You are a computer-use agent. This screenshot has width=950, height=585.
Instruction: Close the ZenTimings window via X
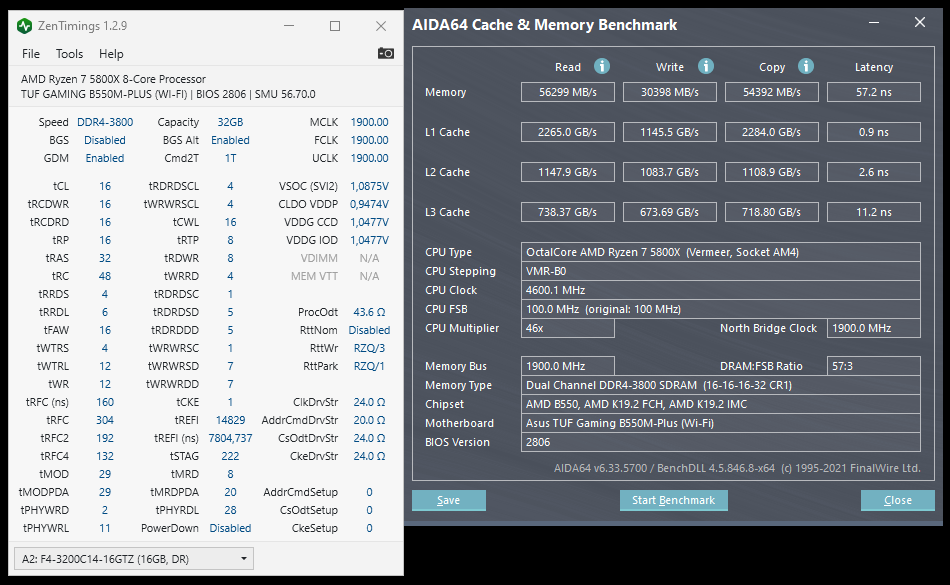380,26
